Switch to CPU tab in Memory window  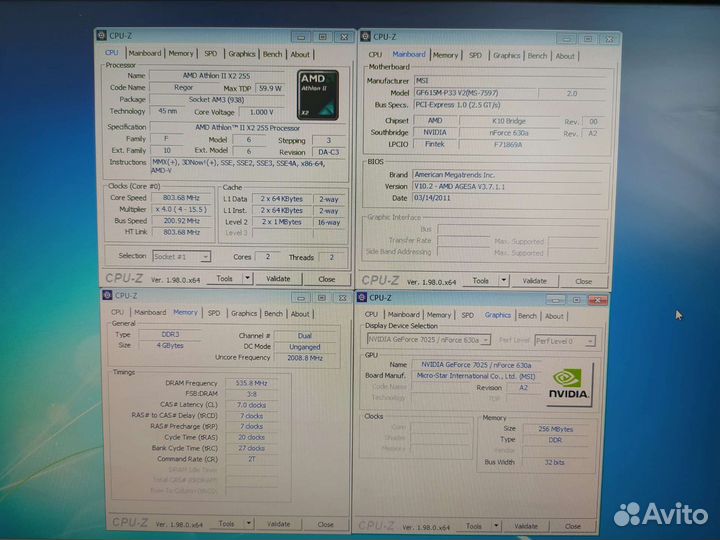click(117, 312)
